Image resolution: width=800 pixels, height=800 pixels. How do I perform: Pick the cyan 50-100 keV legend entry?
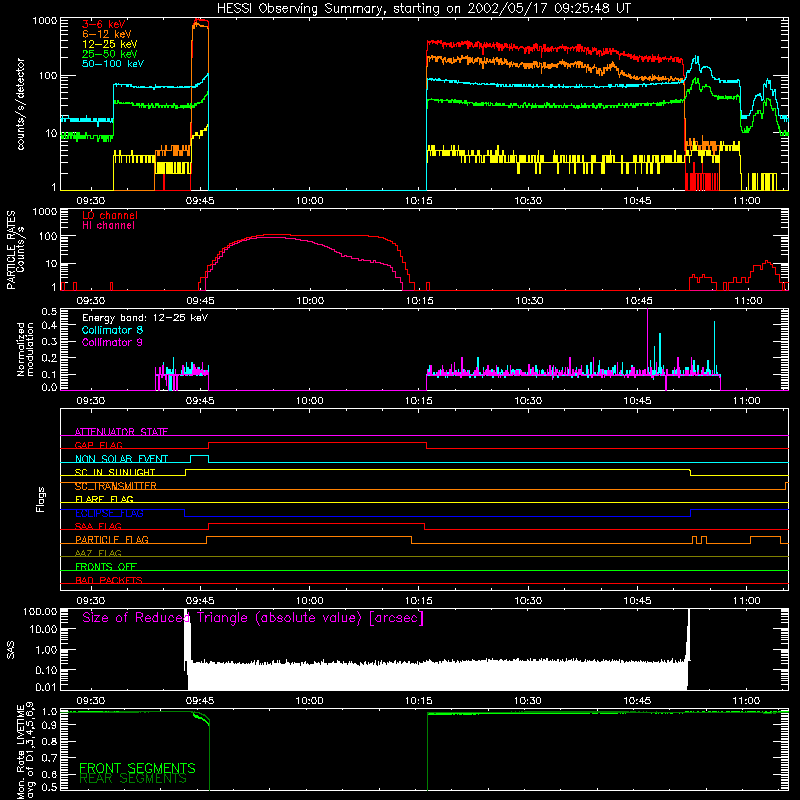tap(112, 64)
